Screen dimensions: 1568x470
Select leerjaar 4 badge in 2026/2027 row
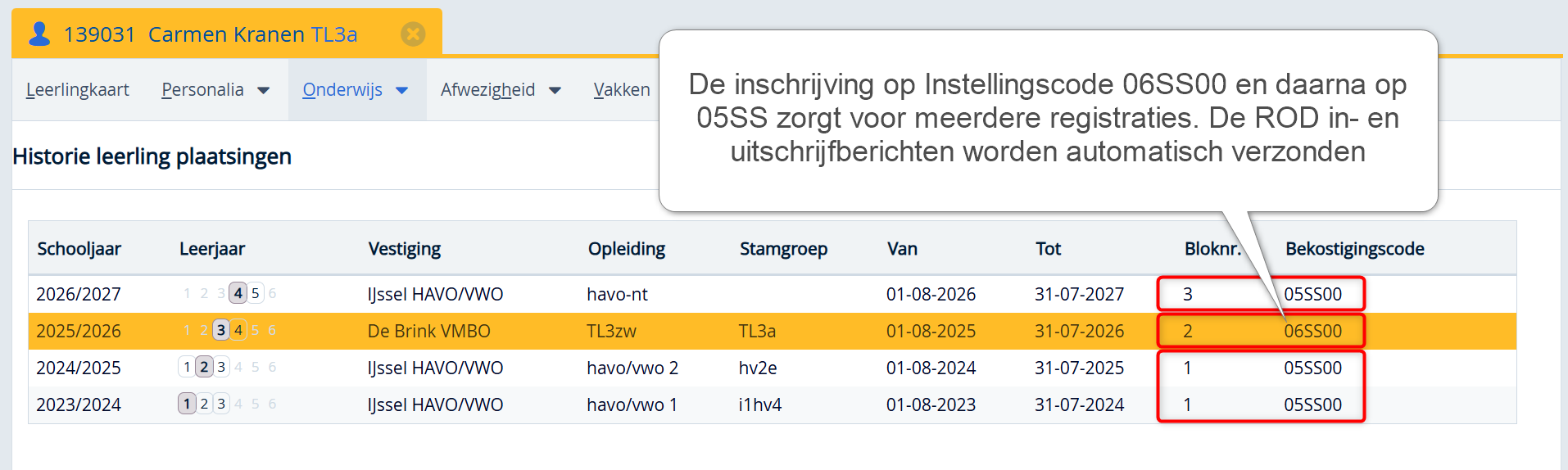(238, 293)
